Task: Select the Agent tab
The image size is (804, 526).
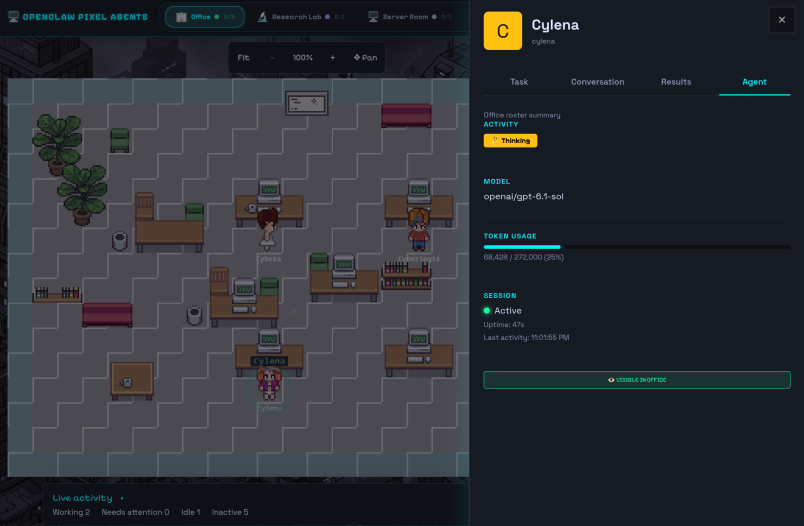Action: pyautogui.click(x=754, y=82)
